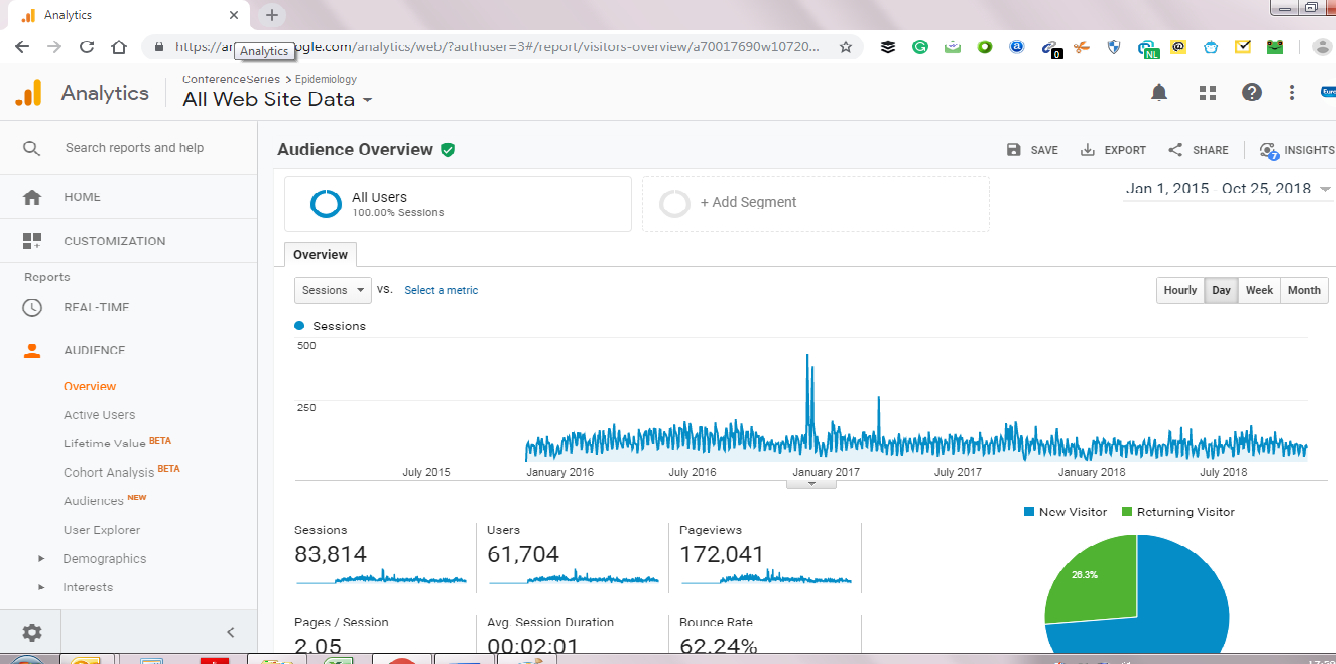
Task: Click the green 26.3% pie slice
Action: pyautogui.click(x=1092, y=577)
